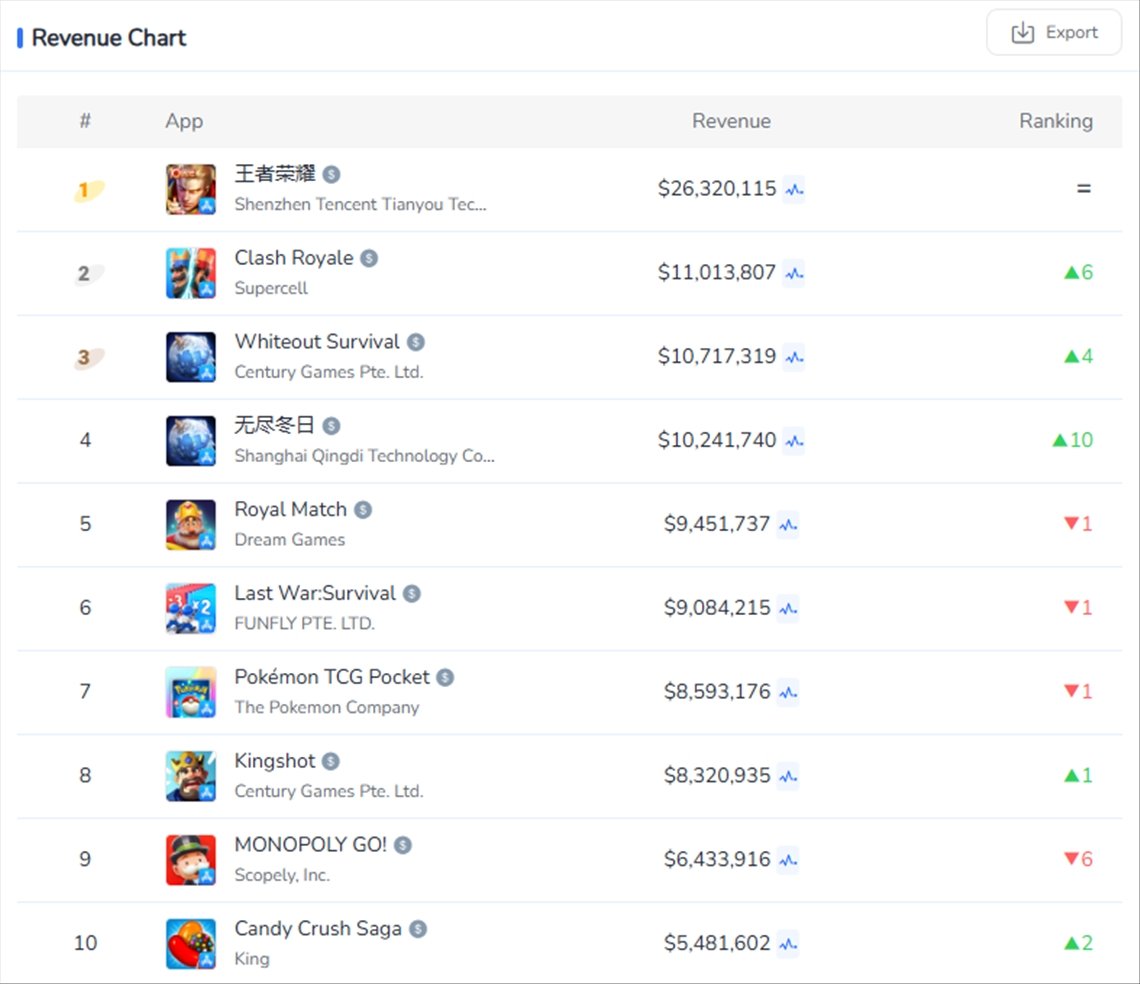
Task: Sort by the Ranking column header
Action: point(1055,121)
